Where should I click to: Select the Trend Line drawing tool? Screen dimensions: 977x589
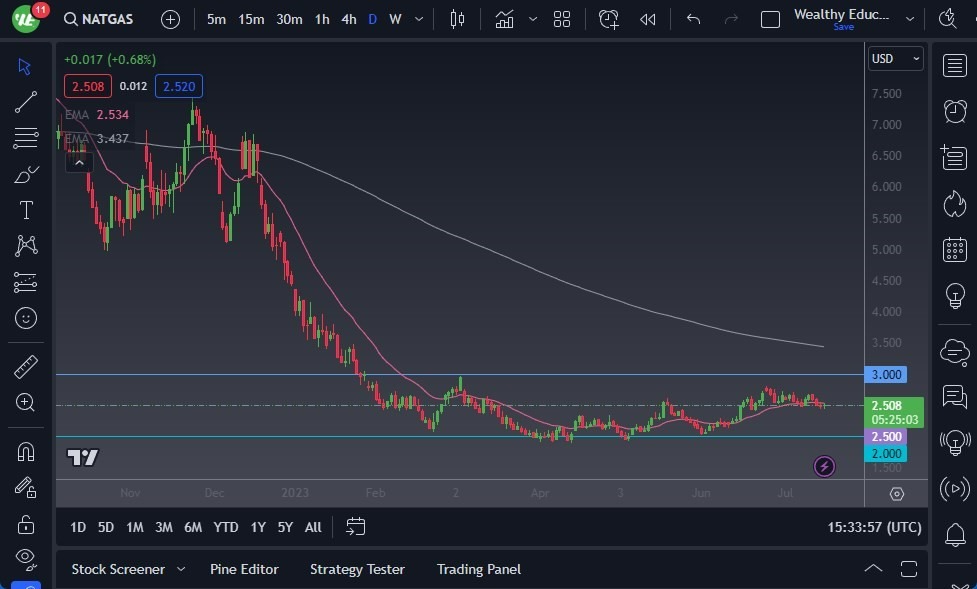pos(26,101)
